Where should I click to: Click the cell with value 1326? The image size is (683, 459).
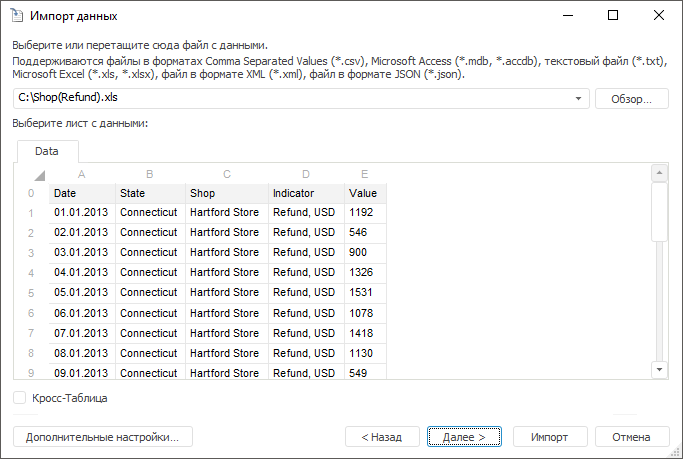click(364, 272)
